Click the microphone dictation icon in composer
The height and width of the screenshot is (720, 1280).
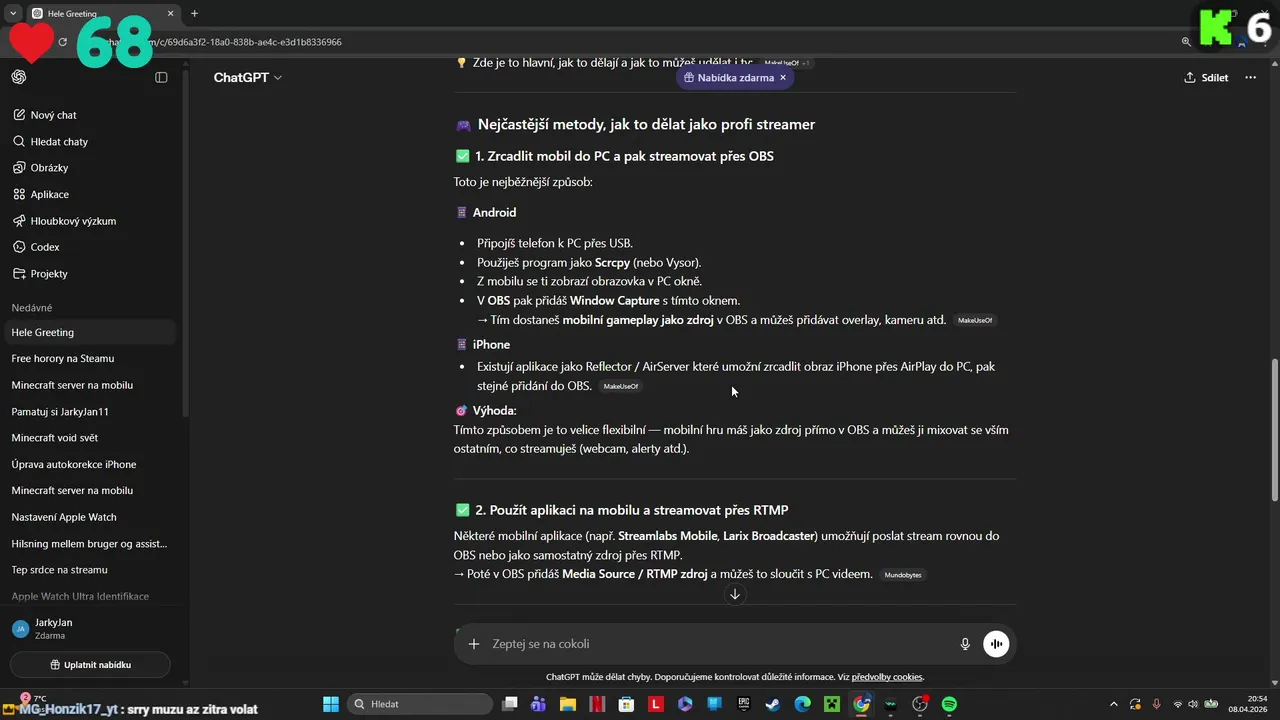[x=965, y=644]
